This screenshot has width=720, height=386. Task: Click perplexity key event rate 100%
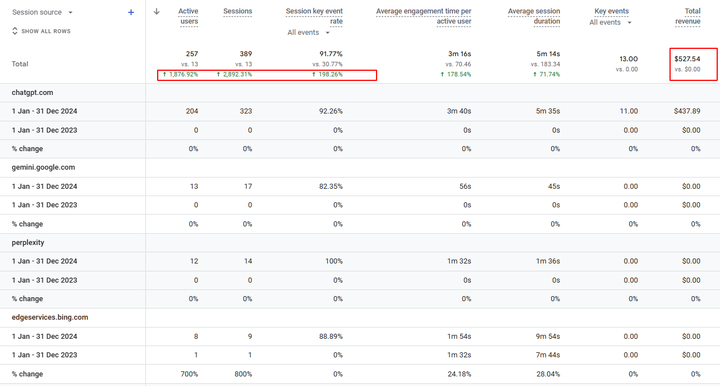[x=334, y=261]
